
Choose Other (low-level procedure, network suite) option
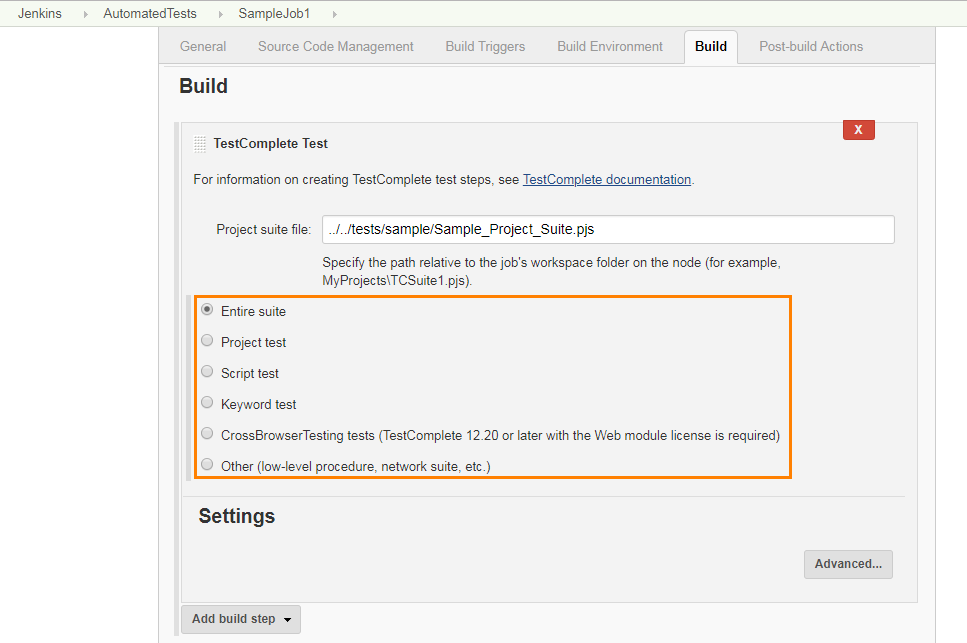point(207,464)
